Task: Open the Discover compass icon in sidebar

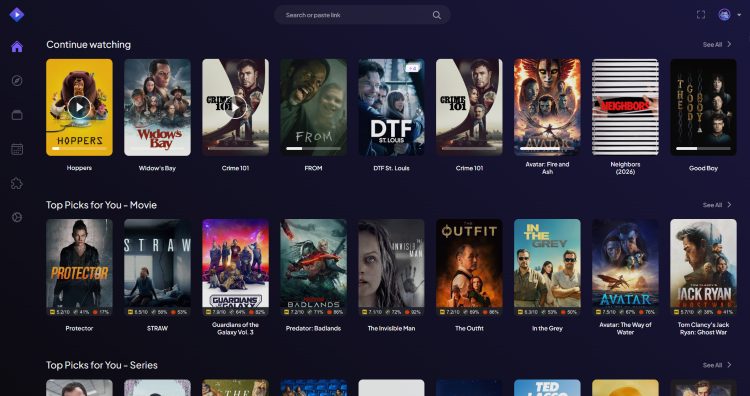Action: pos(17,81)
